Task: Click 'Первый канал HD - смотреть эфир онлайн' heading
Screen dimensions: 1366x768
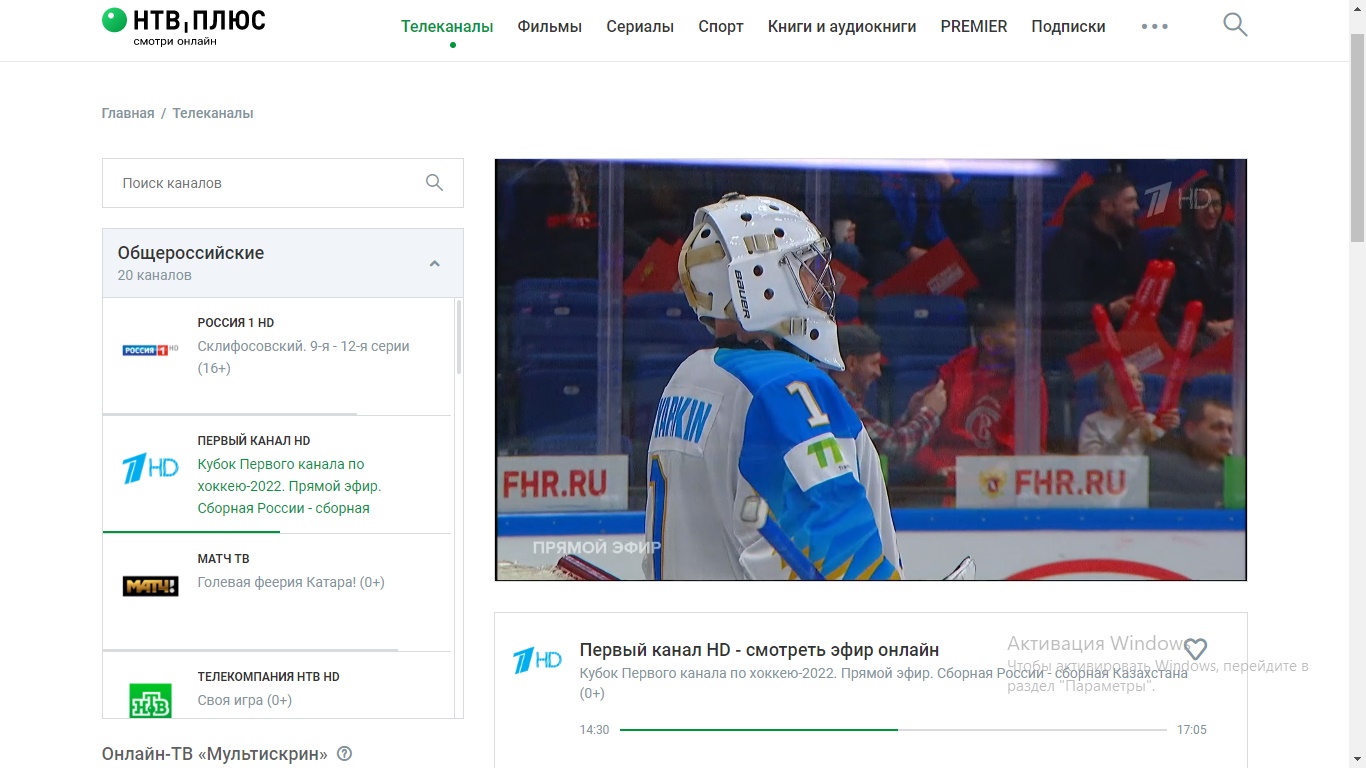Action: pos(760,650)
